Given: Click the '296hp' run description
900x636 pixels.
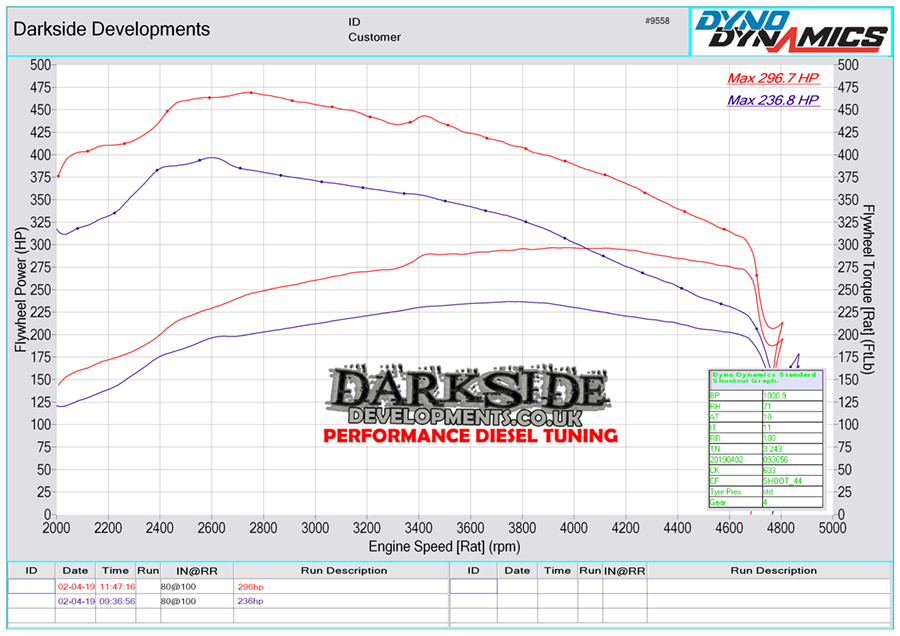Looking at the screenshot, I should [250, 587].
